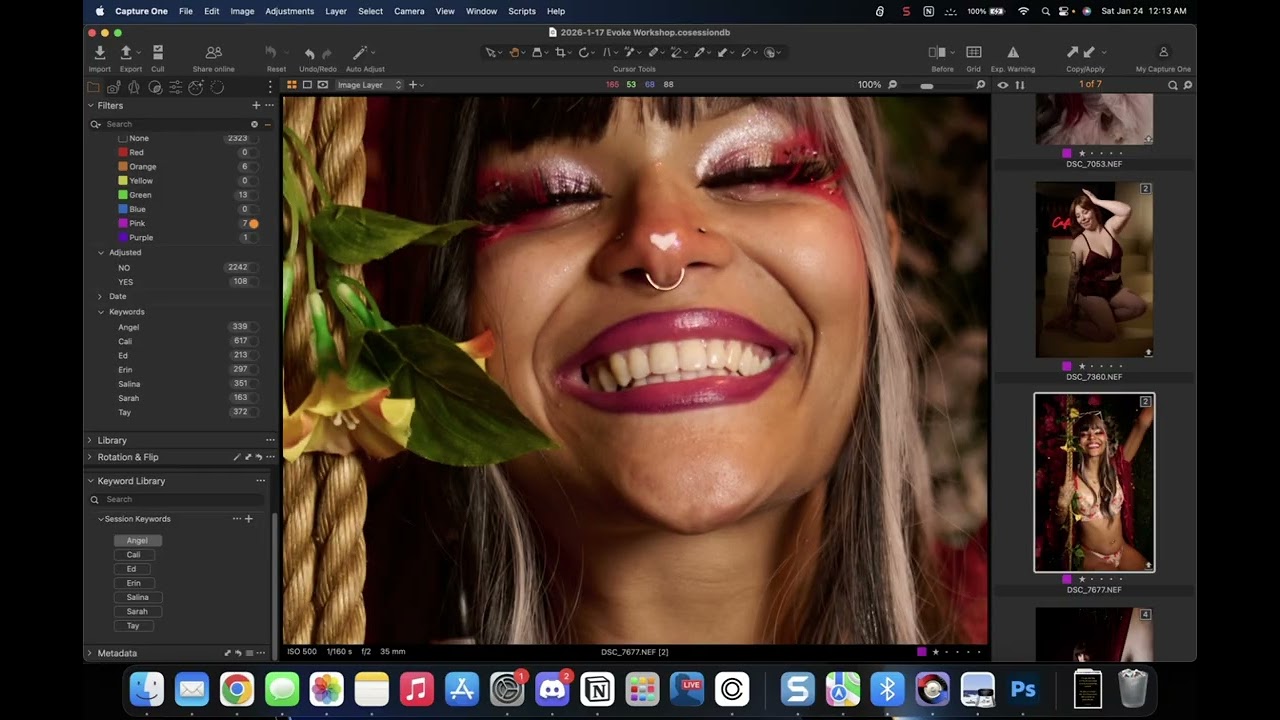Toggle the Grid overlay
Screen dimensions: 1280x720
coord(973,52)
